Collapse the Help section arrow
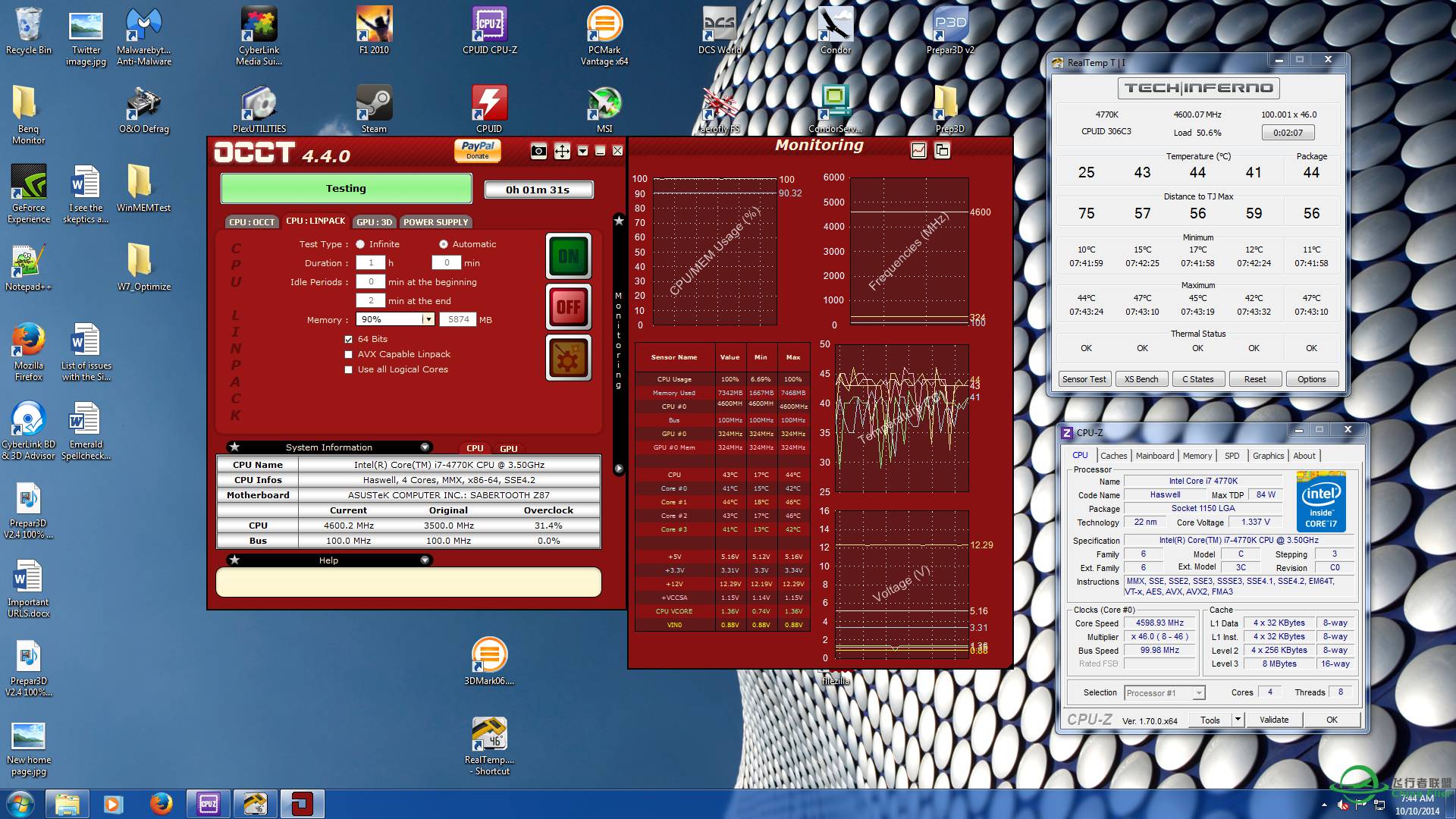 (x=425, y=560)
